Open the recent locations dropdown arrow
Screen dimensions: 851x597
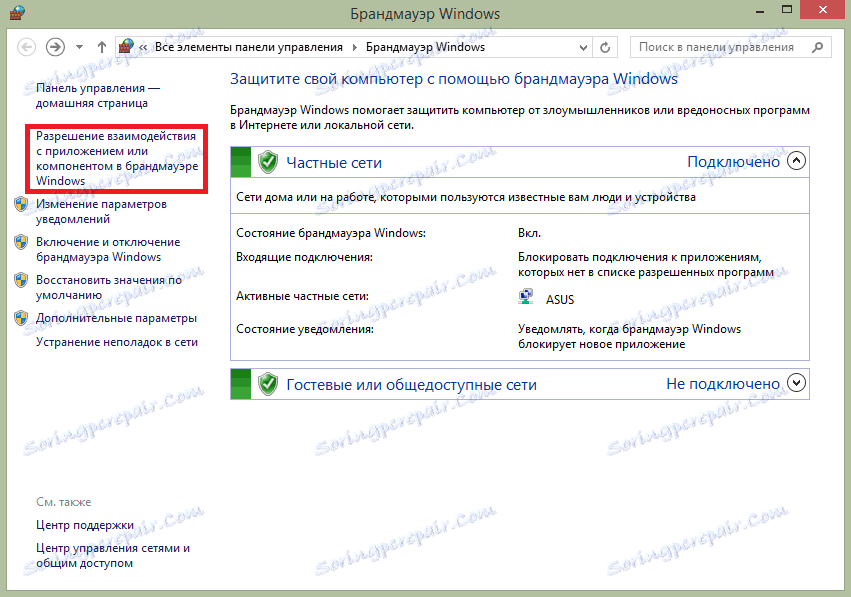click(79, 47)
